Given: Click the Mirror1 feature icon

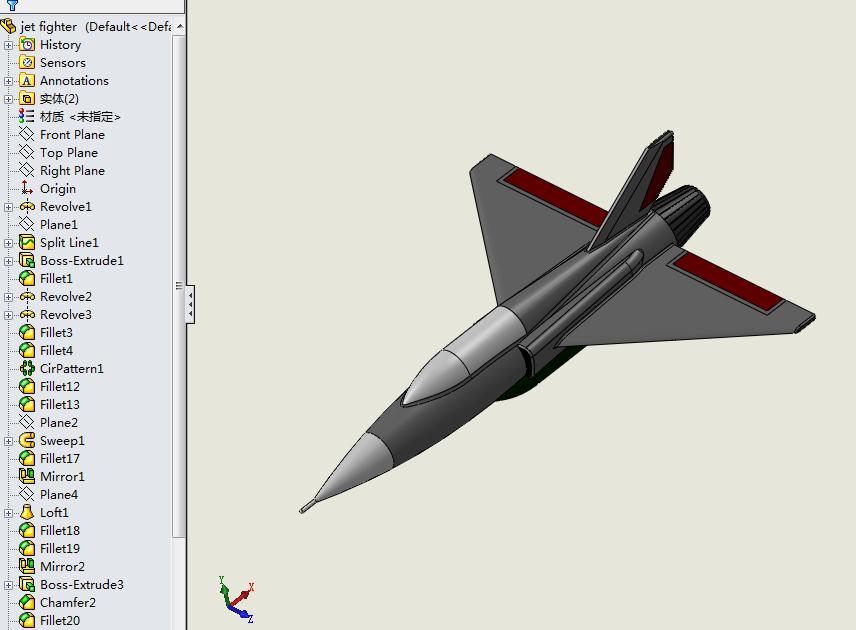Looking at the screenshot, I should click(x=27, y=477).
